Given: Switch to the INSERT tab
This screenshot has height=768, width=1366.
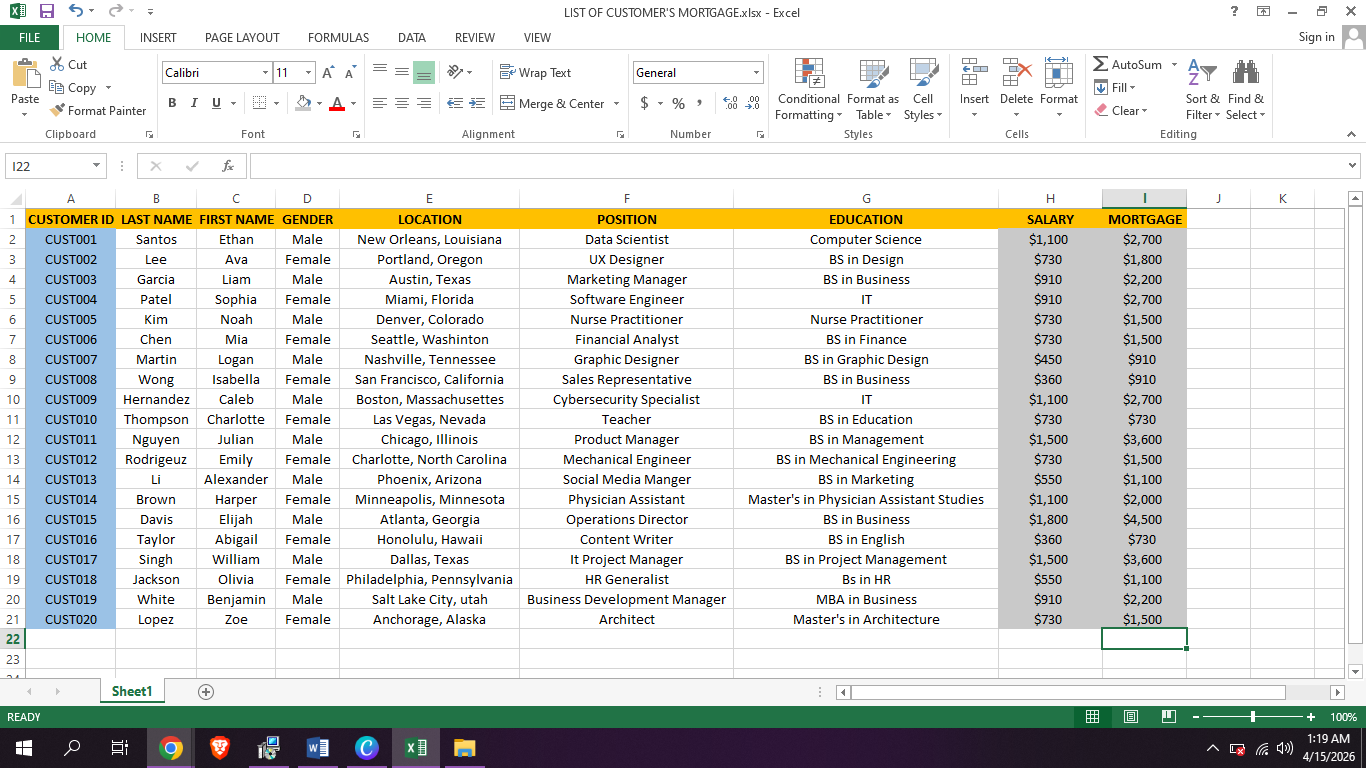Looking at the screenshot, I should [158, 37].
